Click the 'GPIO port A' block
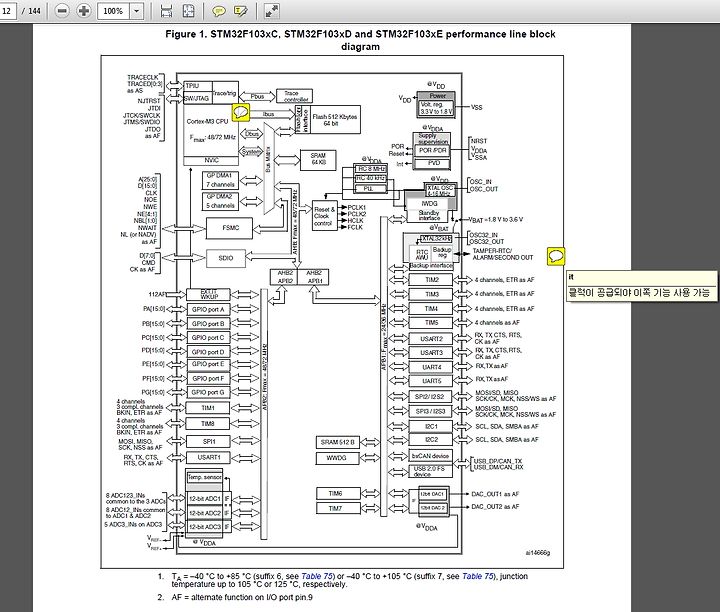The width and height of the screenshot is (720, 612). [x=208, y=309]
